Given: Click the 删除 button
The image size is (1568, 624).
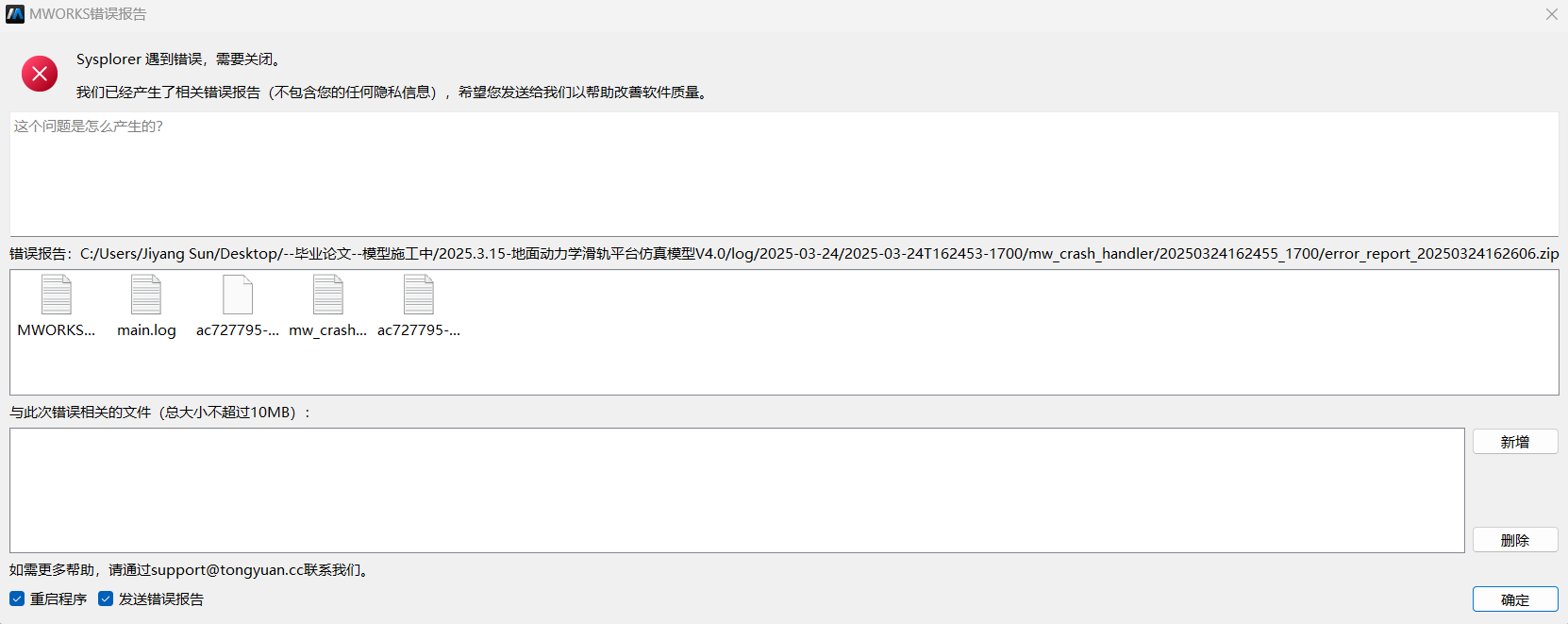Looking at the screenshot, I should click(x=1515, y=540).
